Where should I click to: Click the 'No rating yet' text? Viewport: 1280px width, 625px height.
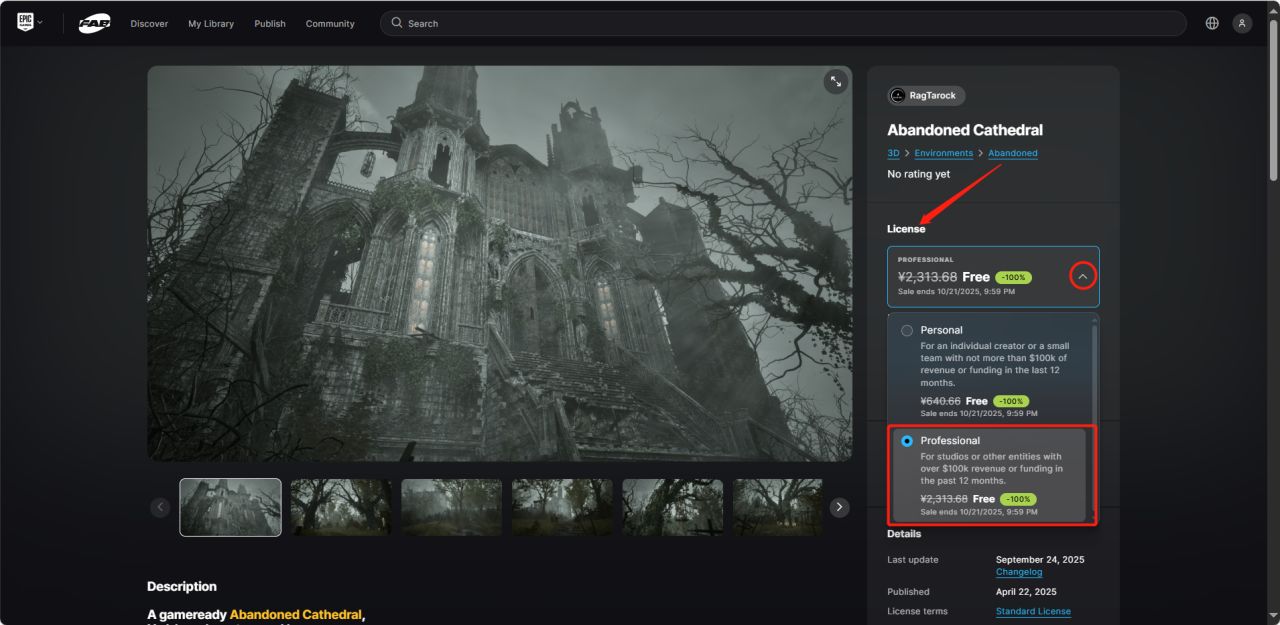[x=918, y=174]
